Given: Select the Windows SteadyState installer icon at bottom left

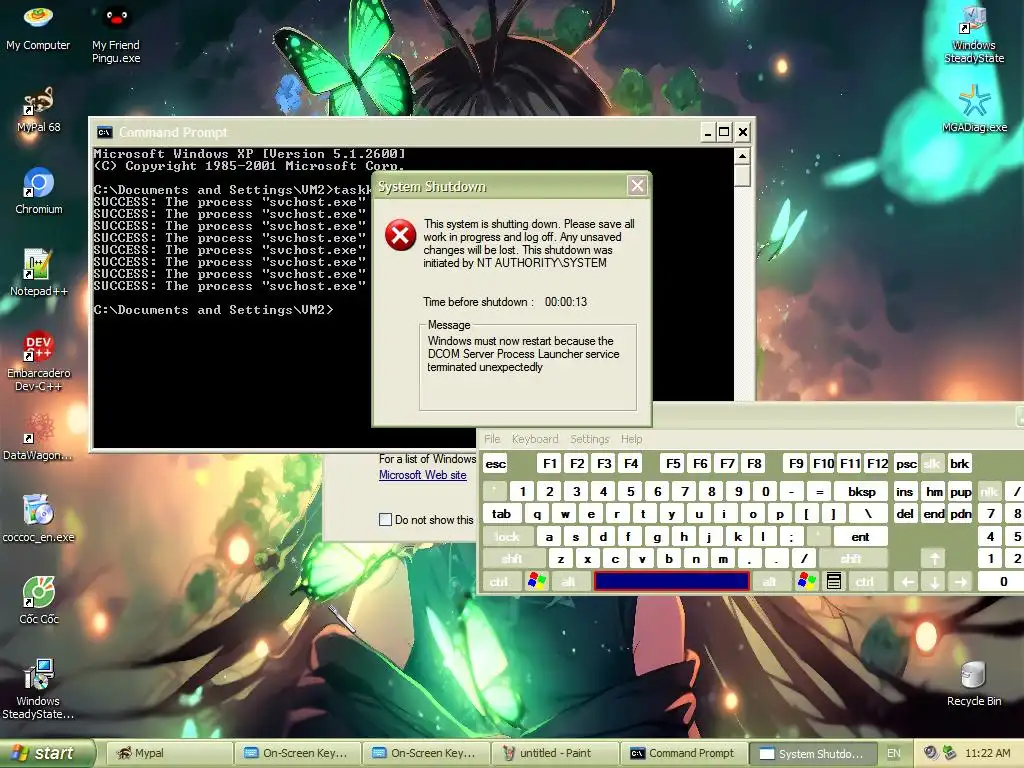Looking at the screenshot, I should tap(39, 689).
